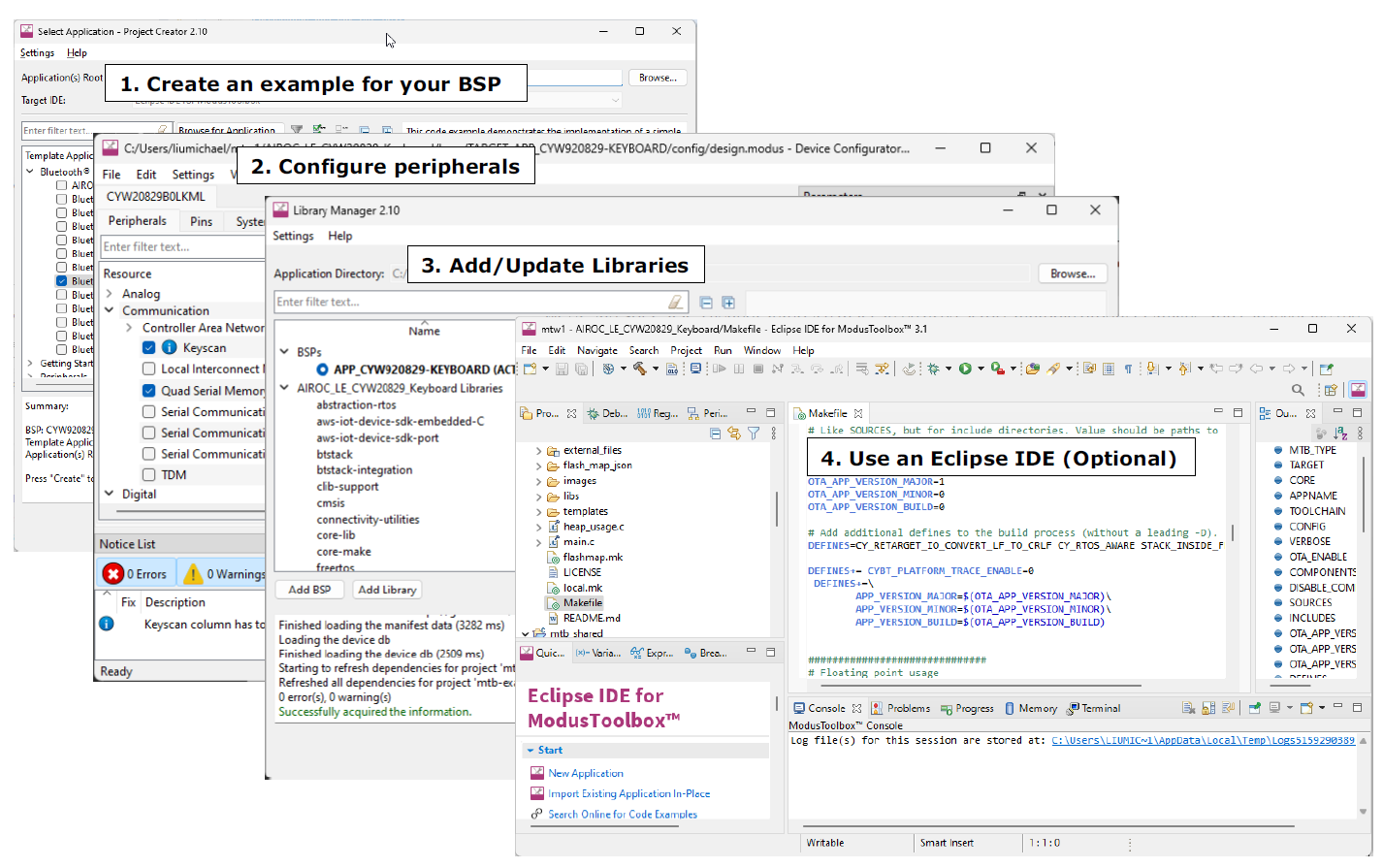Click the Save icon in the Eclipse toolbar
The image size is (1383, 868).
(x=563, y=369)
